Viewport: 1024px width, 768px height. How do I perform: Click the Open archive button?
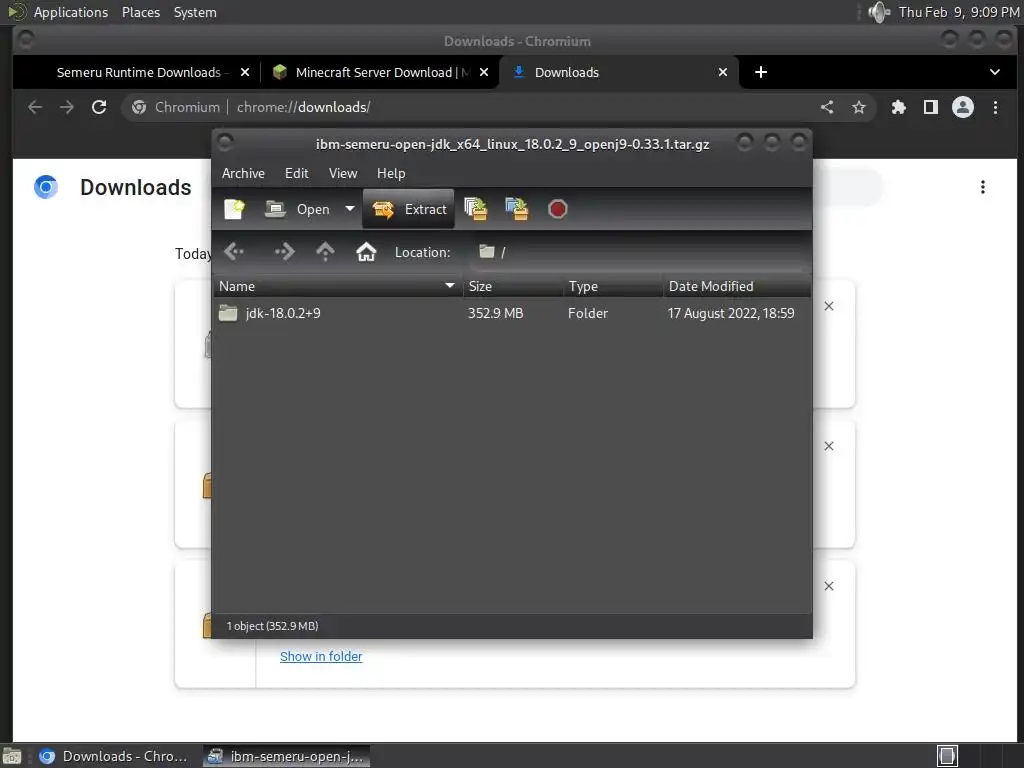(x=298, y=209)
